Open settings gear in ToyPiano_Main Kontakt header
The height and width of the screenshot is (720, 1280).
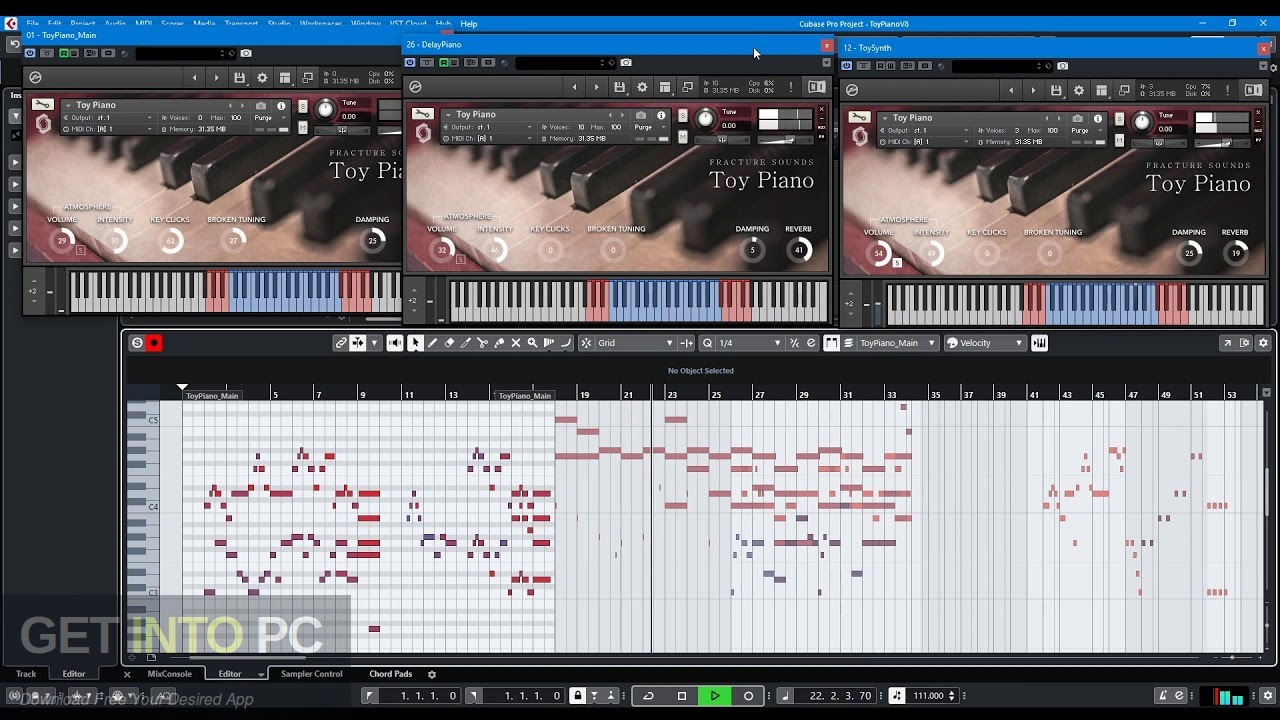click(262, 78)
